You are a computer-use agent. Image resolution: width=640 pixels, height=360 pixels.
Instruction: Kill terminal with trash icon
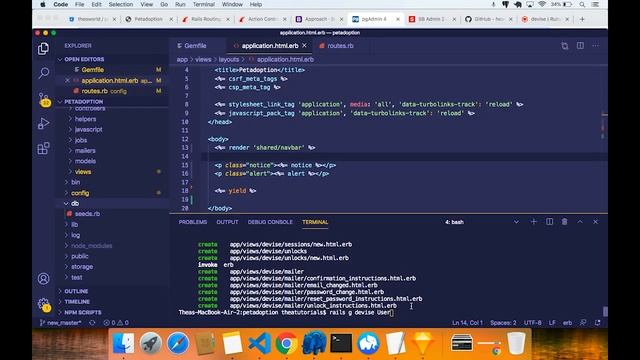[x=564, y=222]
